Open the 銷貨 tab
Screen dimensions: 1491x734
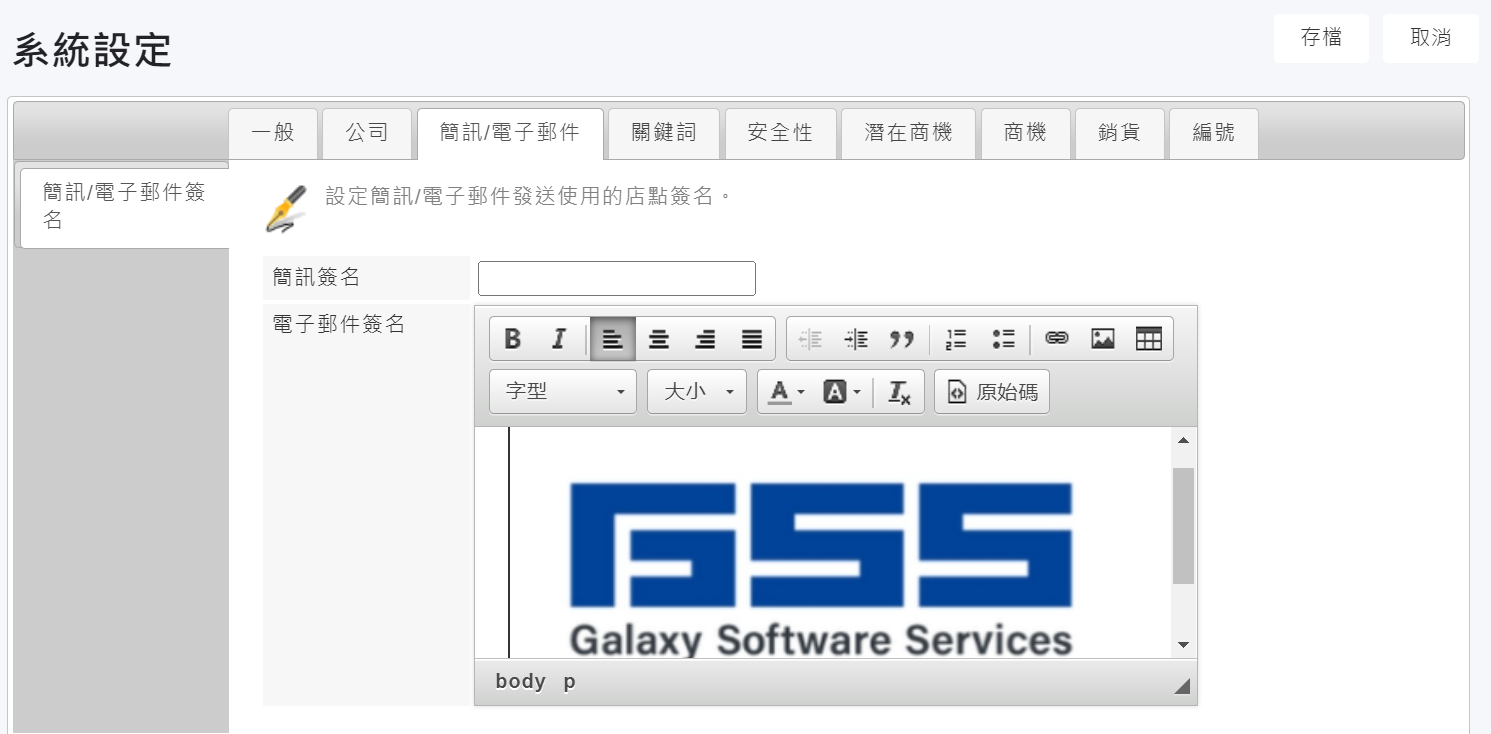pos(1119,133)
